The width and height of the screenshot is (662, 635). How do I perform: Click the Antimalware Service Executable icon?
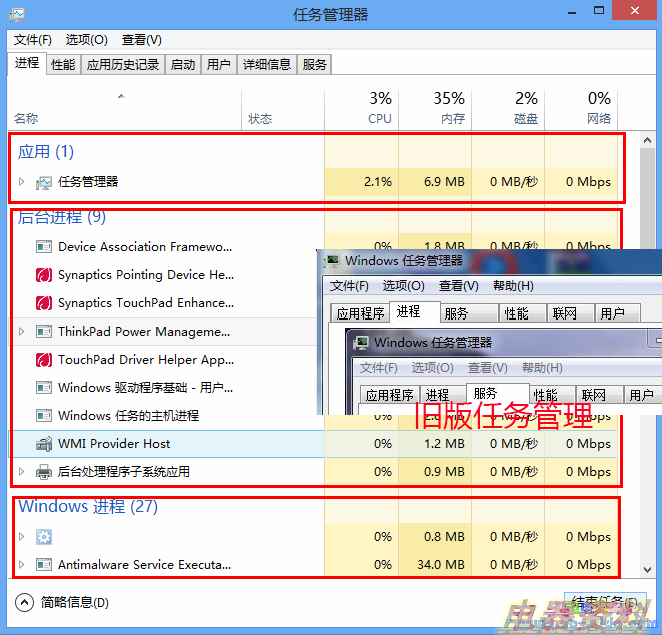[x=43, y=565]
